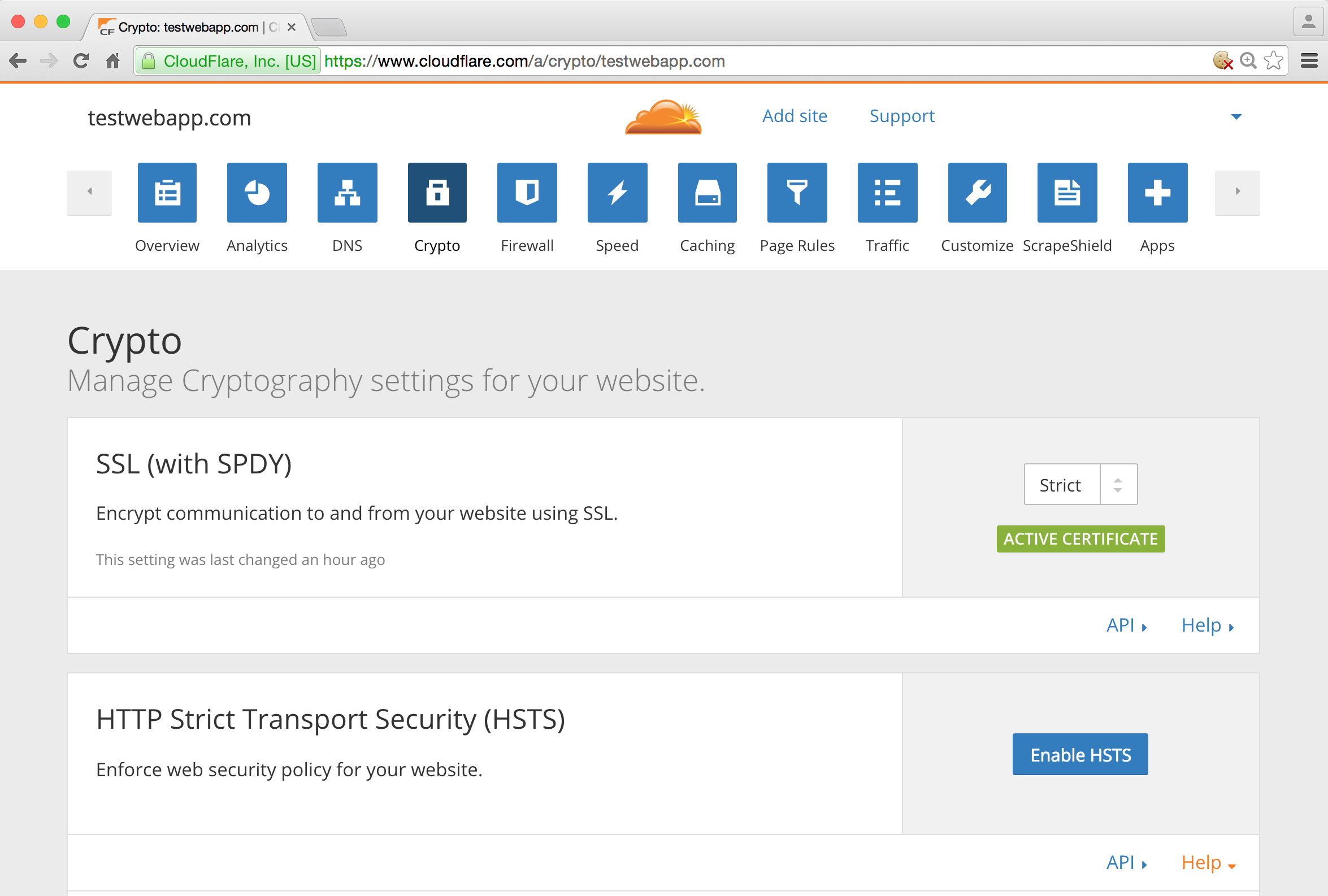Viewport: 1328px width, 896px height.
Task: Expand the account dropdown arrow in header
Action: click(1236, 117)
